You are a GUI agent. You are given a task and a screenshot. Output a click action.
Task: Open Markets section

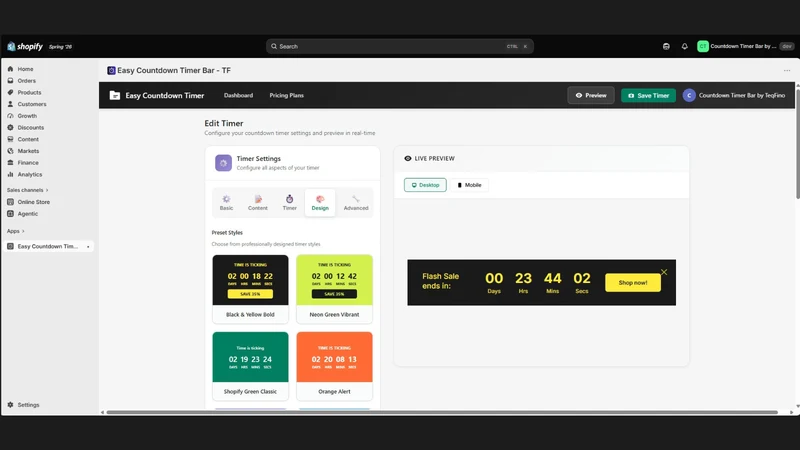click(28, 151)
